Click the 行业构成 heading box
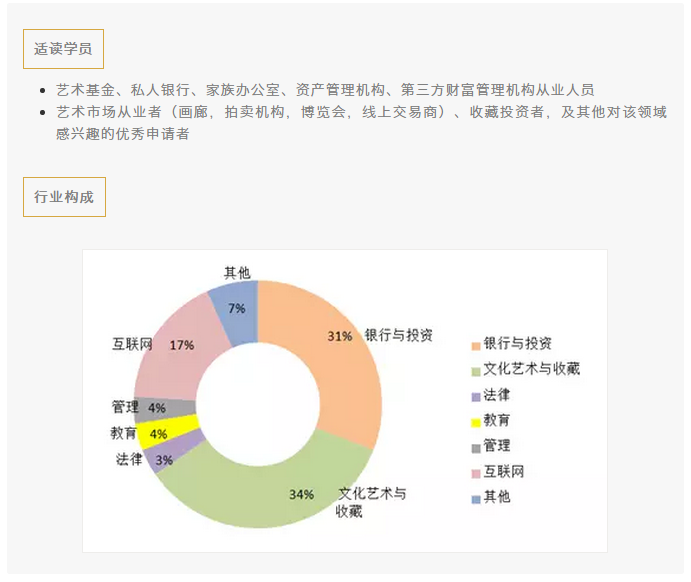Viewport: 691px width, 582px height. (64, 197)
